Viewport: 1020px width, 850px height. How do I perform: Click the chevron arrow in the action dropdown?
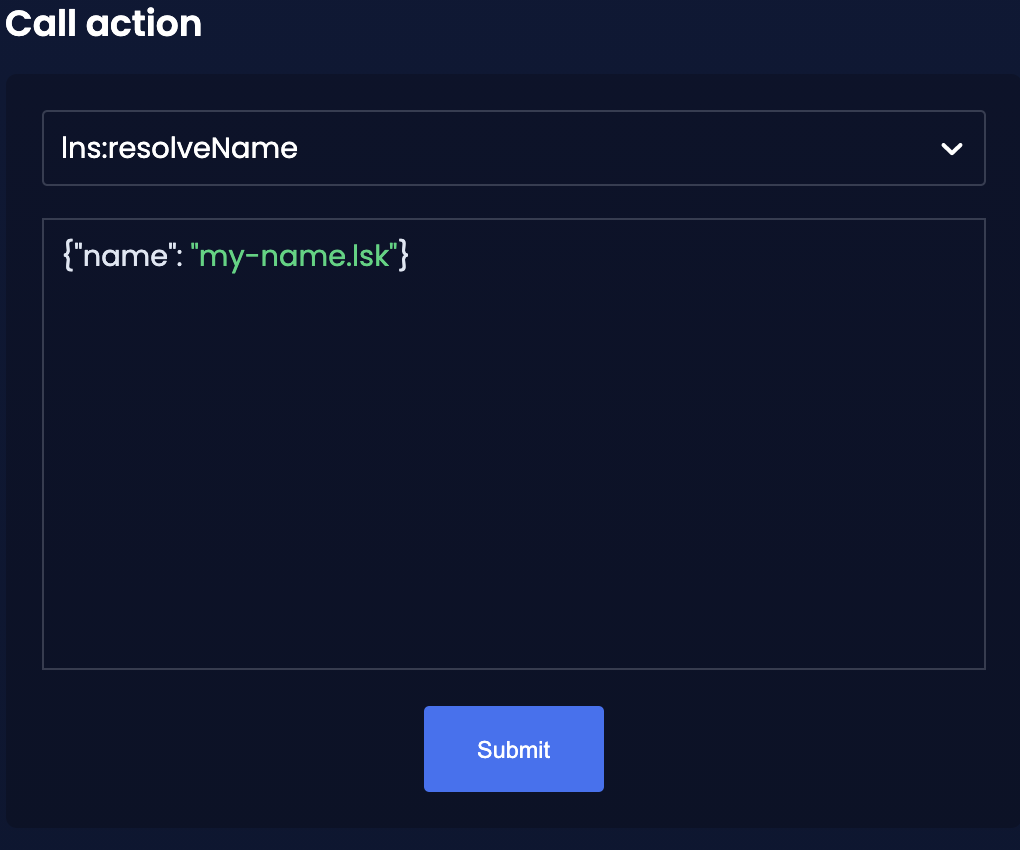click(x=951, y=149)
